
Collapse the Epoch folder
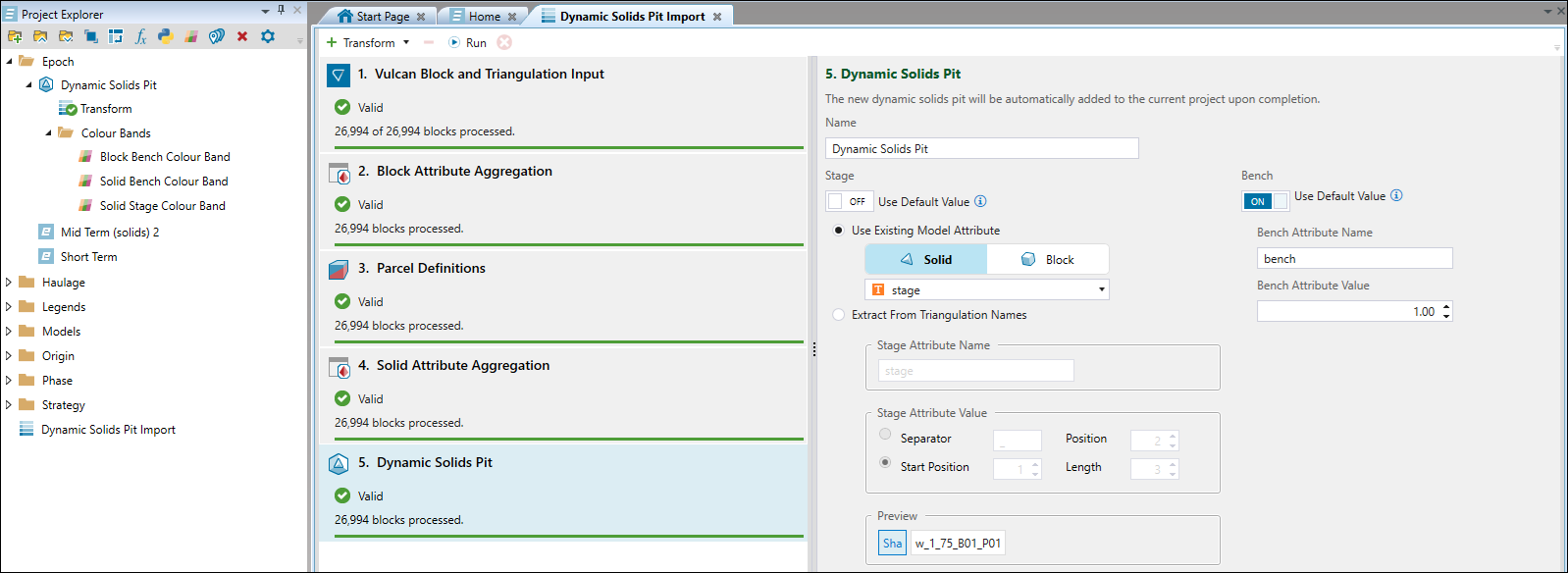coord(10,61)
